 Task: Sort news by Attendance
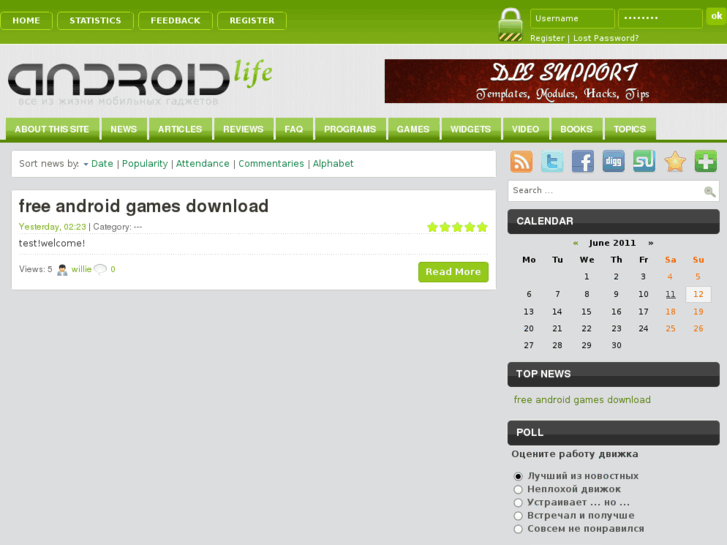pos(203,163)
